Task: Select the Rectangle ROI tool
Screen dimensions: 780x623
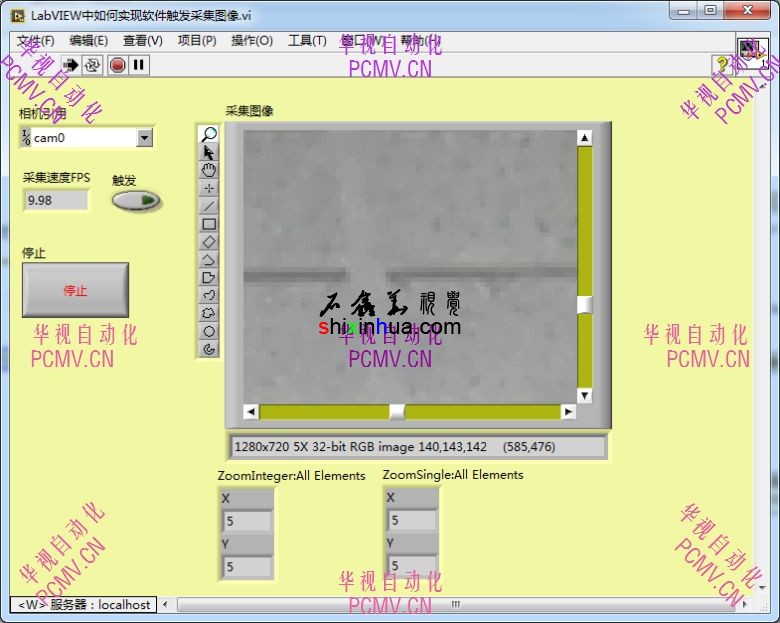Action: [209, 224]
